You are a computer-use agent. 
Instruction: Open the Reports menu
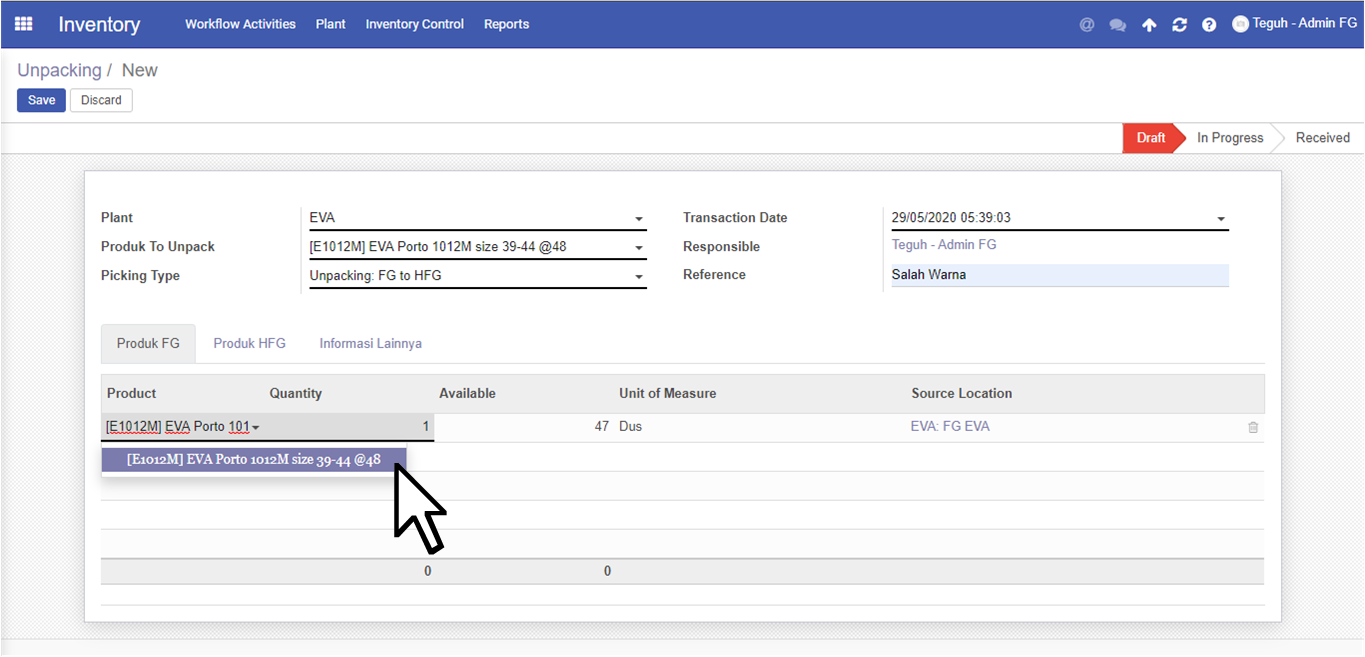pyautogui.click(x=506, y=24)
